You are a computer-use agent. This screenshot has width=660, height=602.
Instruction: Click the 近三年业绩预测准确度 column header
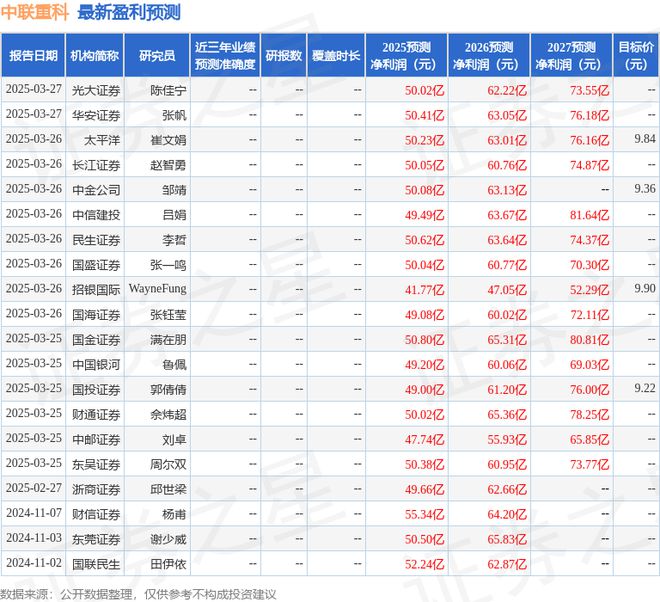pyautogui.click(x=225, y=56)
